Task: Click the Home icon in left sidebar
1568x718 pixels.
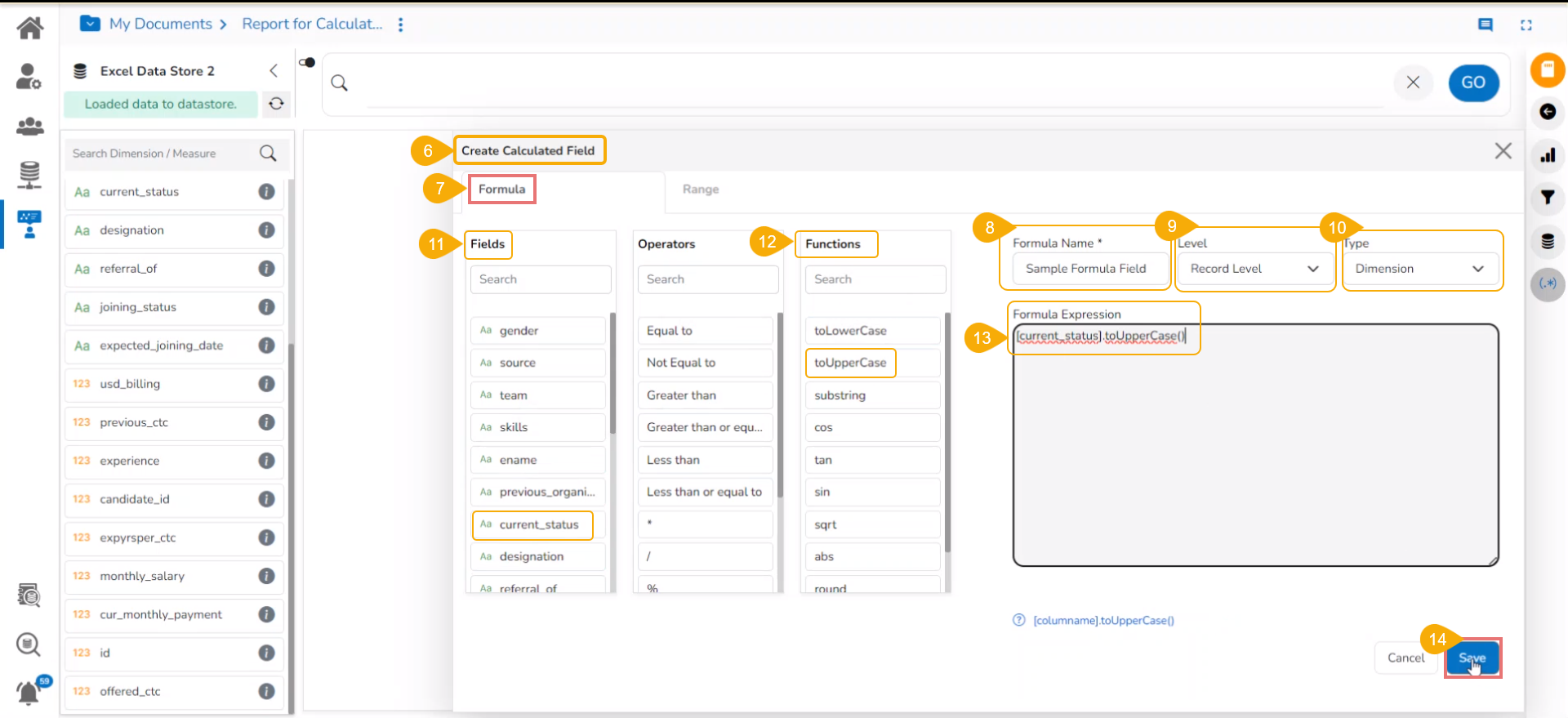Action: (x=30, y=29)
